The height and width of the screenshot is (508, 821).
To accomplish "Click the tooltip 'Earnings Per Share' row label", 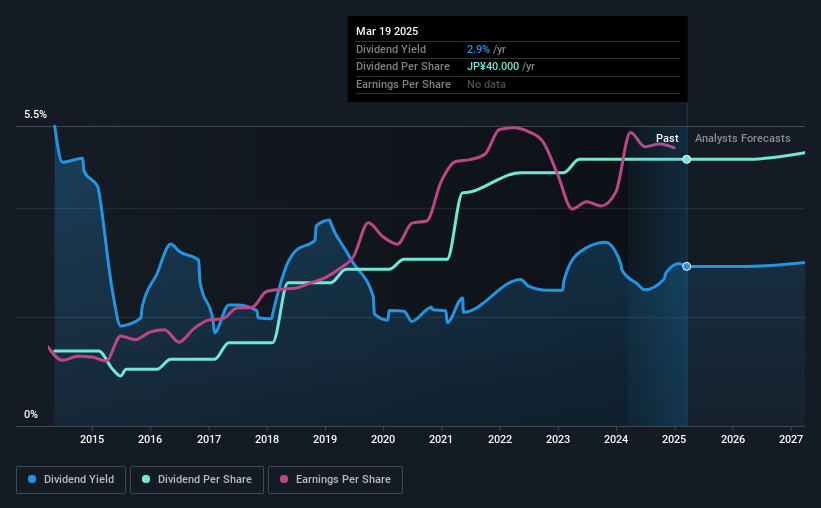I will [403, 84].
